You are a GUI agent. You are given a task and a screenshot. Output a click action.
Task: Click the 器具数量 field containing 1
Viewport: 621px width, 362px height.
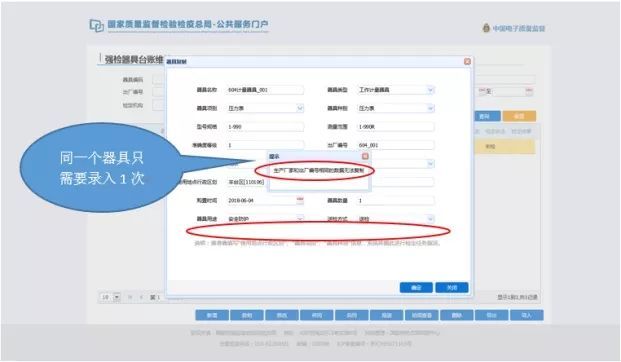pos(395,200)
